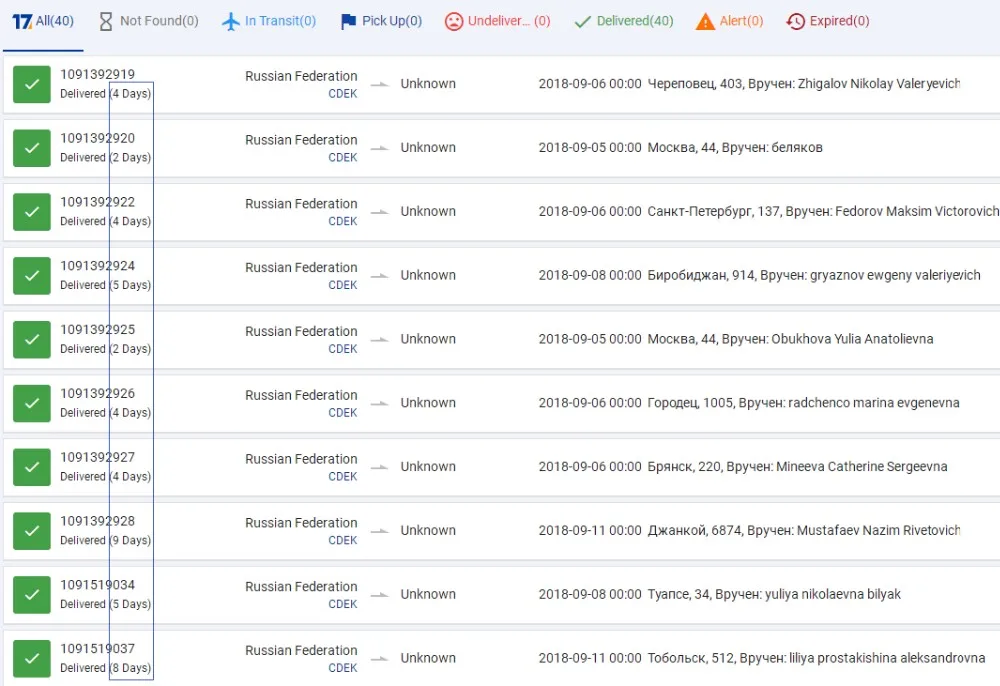Click green delivered icon for 1091392920
Viewport: 1000px width, 686px height.
pyautogui.click(x=32, y=148)
